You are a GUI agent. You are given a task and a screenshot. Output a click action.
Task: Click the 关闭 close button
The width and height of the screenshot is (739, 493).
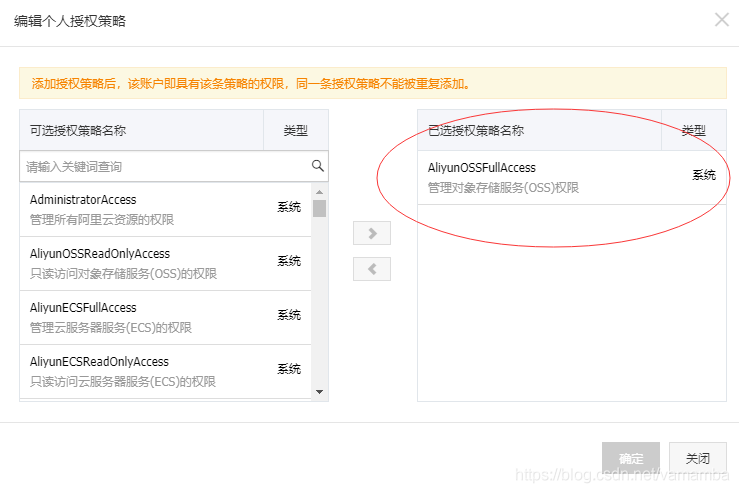[698, 458]
